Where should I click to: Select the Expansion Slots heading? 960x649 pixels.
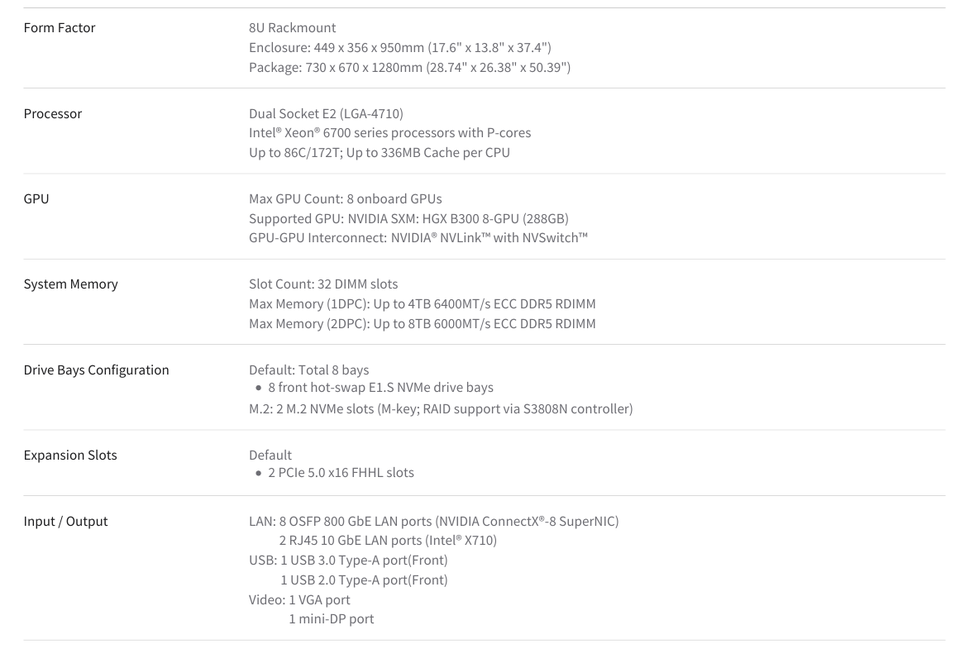(x=70, y=455)
